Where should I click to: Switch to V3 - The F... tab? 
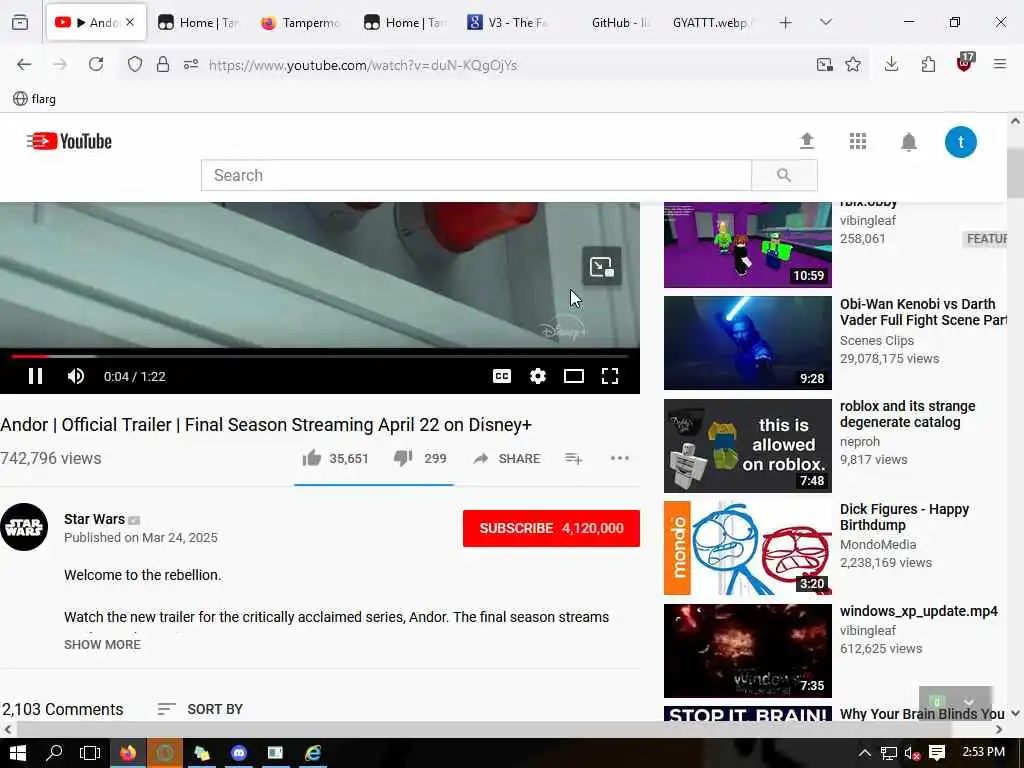[x=507, y=23]
